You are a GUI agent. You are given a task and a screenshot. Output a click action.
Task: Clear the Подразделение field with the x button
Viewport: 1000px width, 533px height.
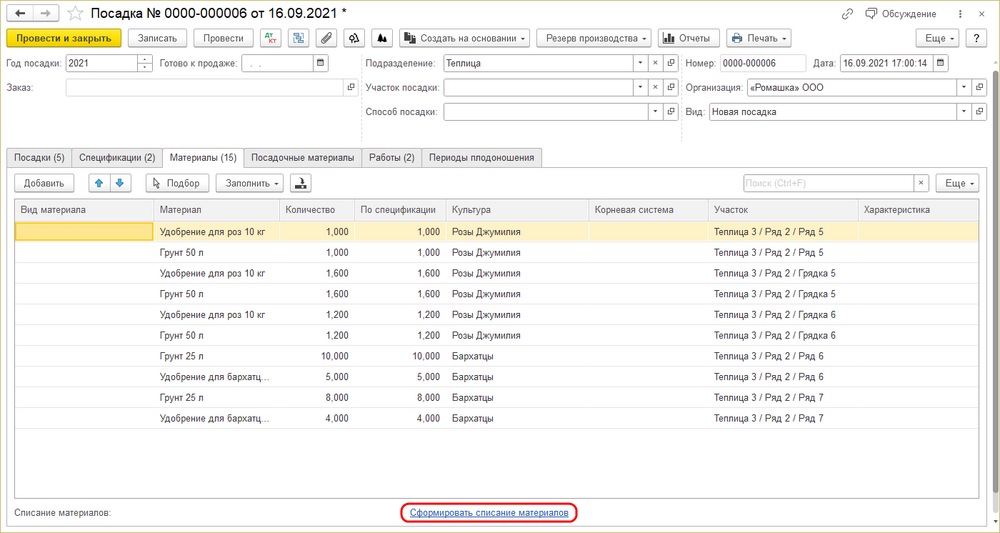pos(656,63)
